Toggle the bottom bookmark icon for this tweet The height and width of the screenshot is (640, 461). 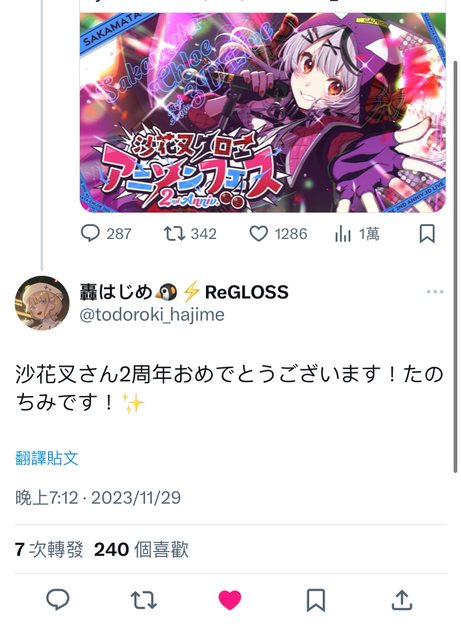click(316, 600)
